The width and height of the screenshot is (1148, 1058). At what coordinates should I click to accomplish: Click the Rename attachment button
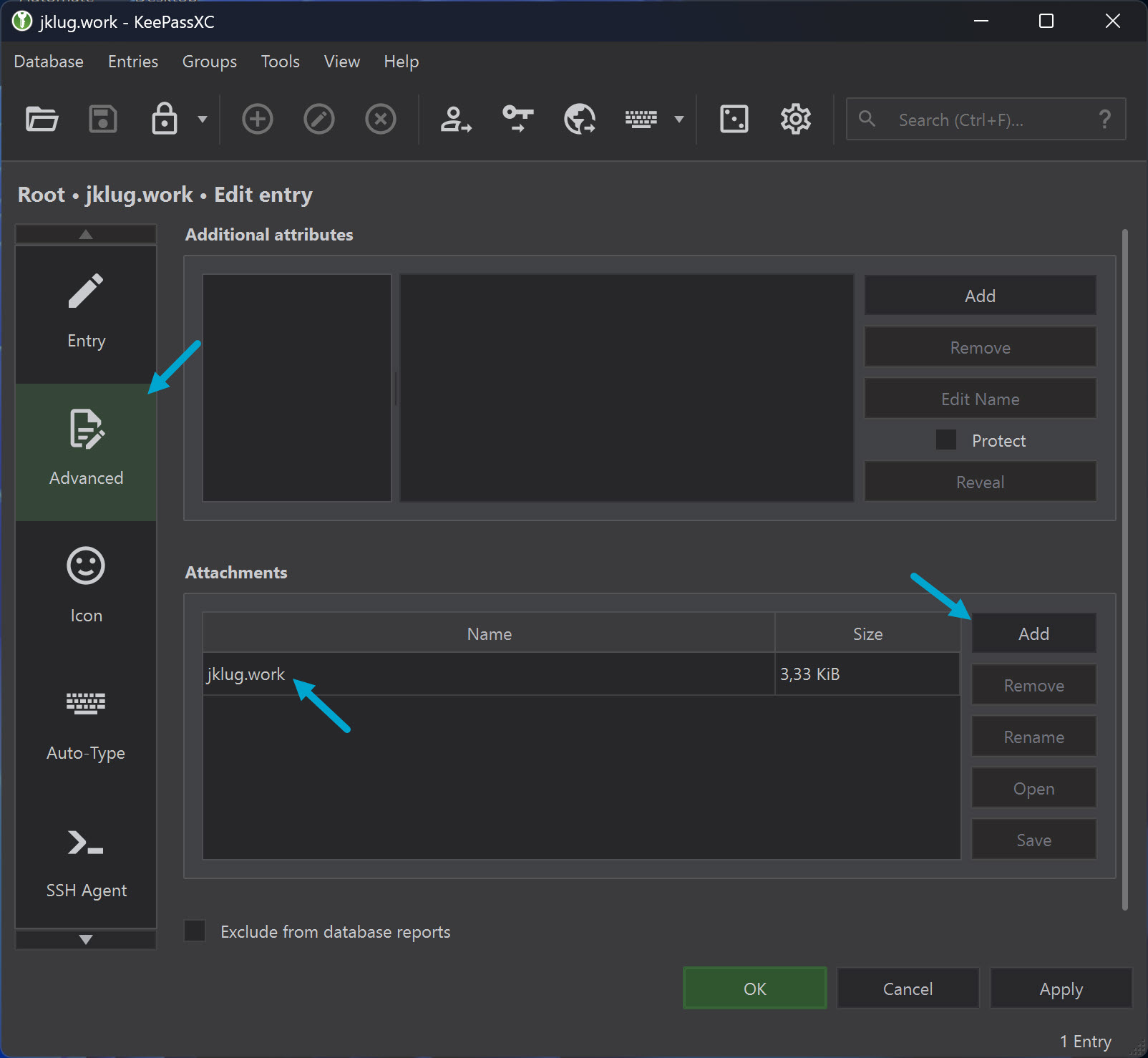[1033, 737]
